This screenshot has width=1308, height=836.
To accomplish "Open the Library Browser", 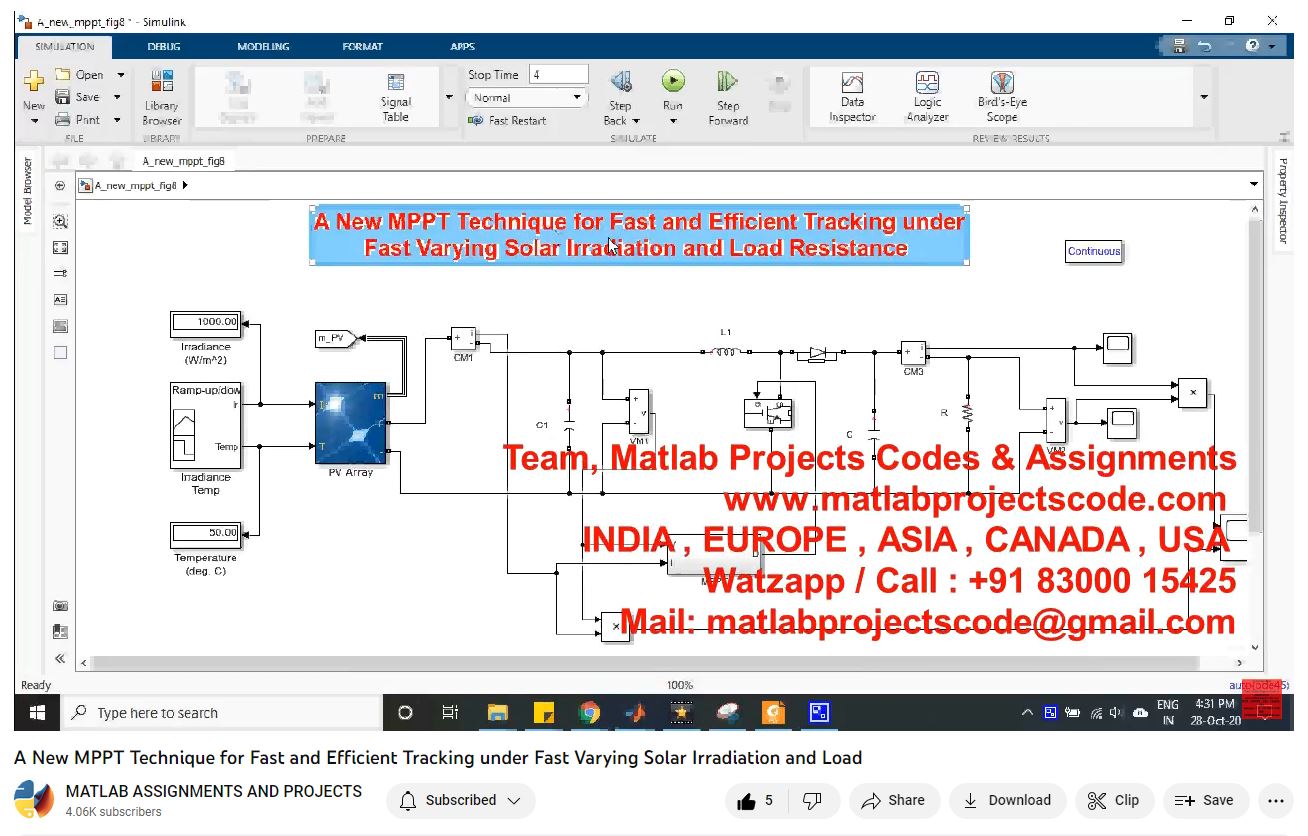I will click(x=161, y=97).
